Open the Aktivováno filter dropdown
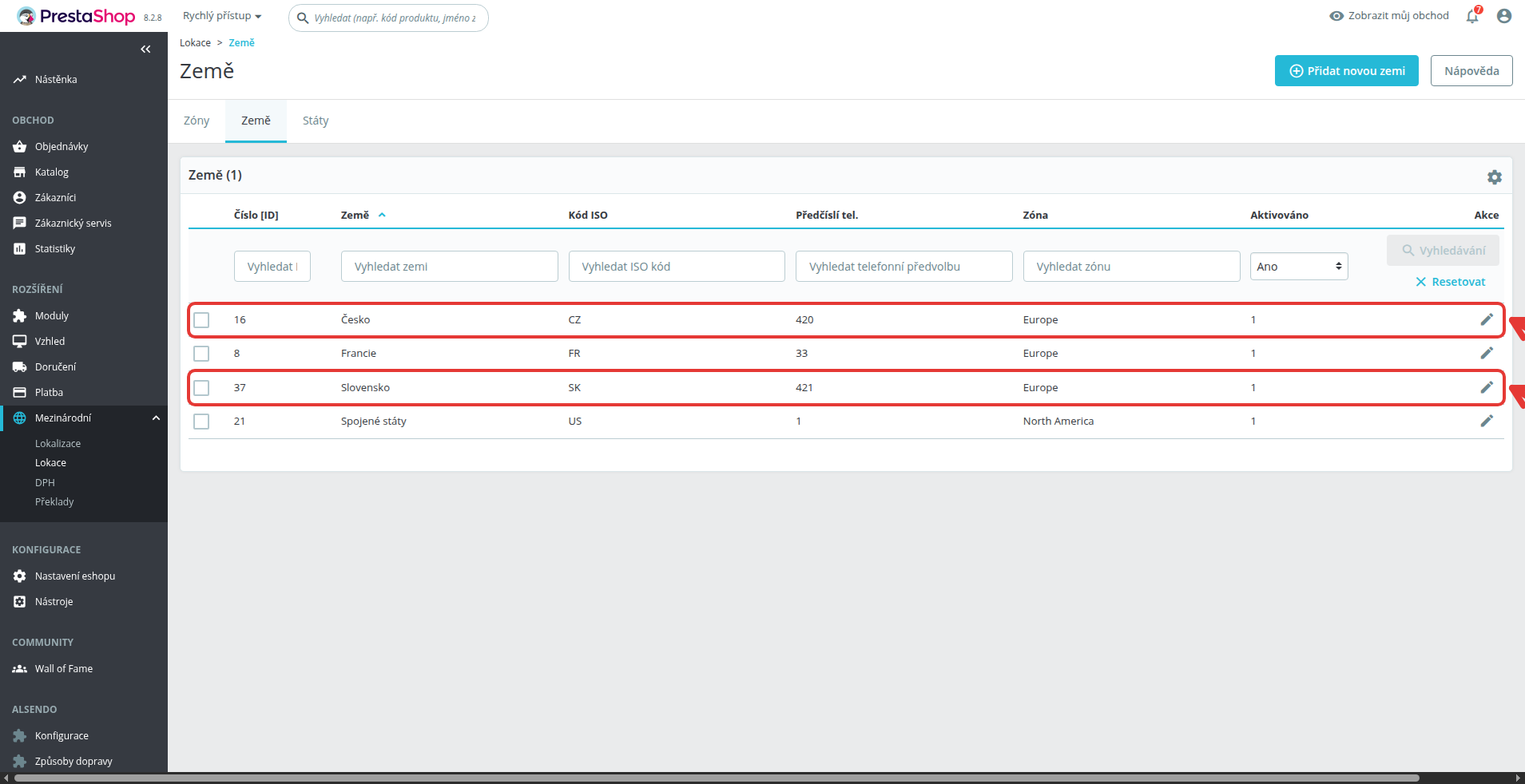 tap(1299, 267)
